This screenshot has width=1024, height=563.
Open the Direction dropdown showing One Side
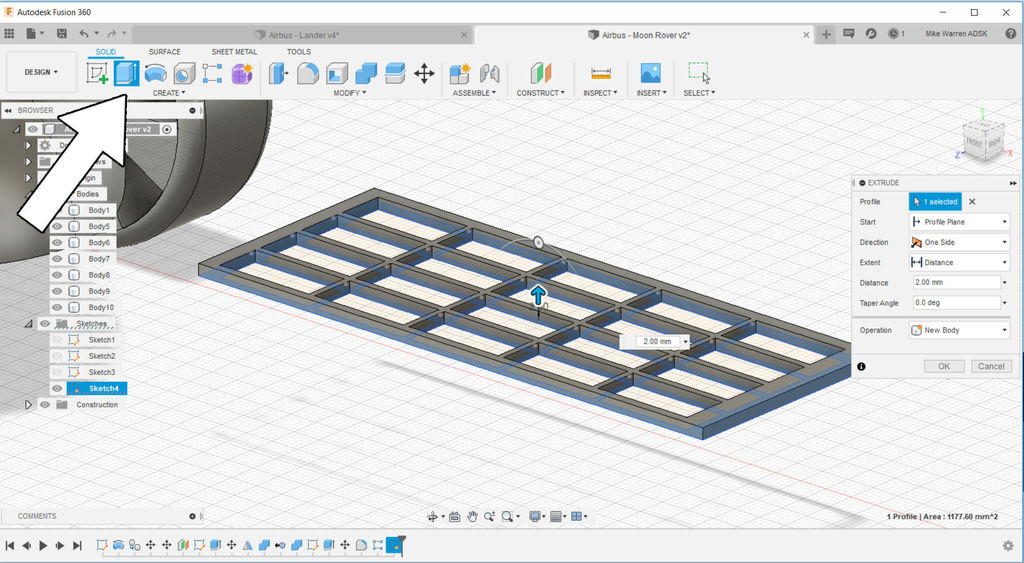click(959, 242)
